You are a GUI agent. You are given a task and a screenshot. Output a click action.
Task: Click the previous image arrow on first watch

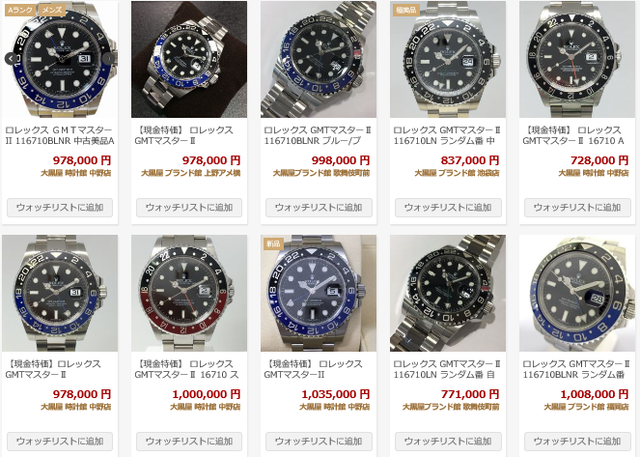point(11,59)
